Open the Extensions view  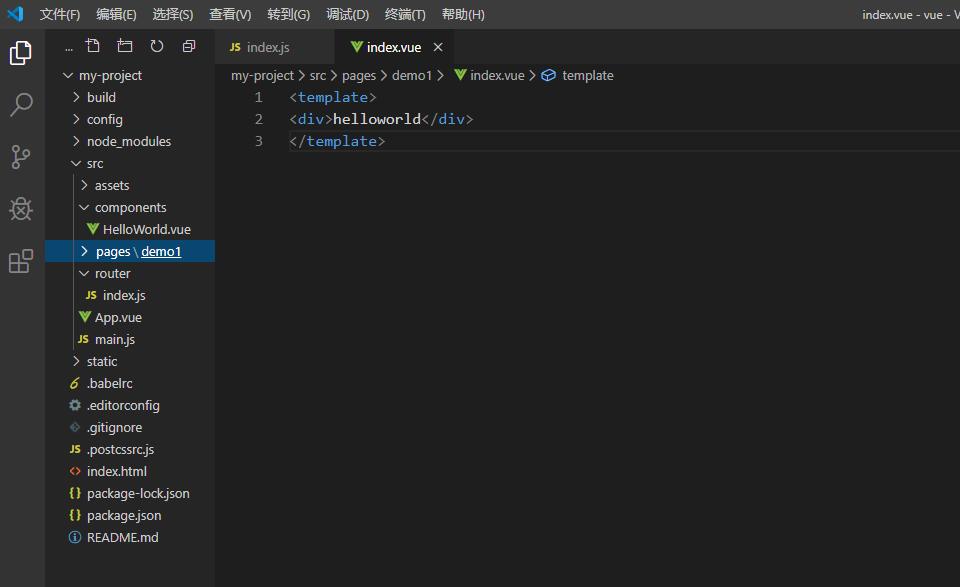click(x=21, y=261)
